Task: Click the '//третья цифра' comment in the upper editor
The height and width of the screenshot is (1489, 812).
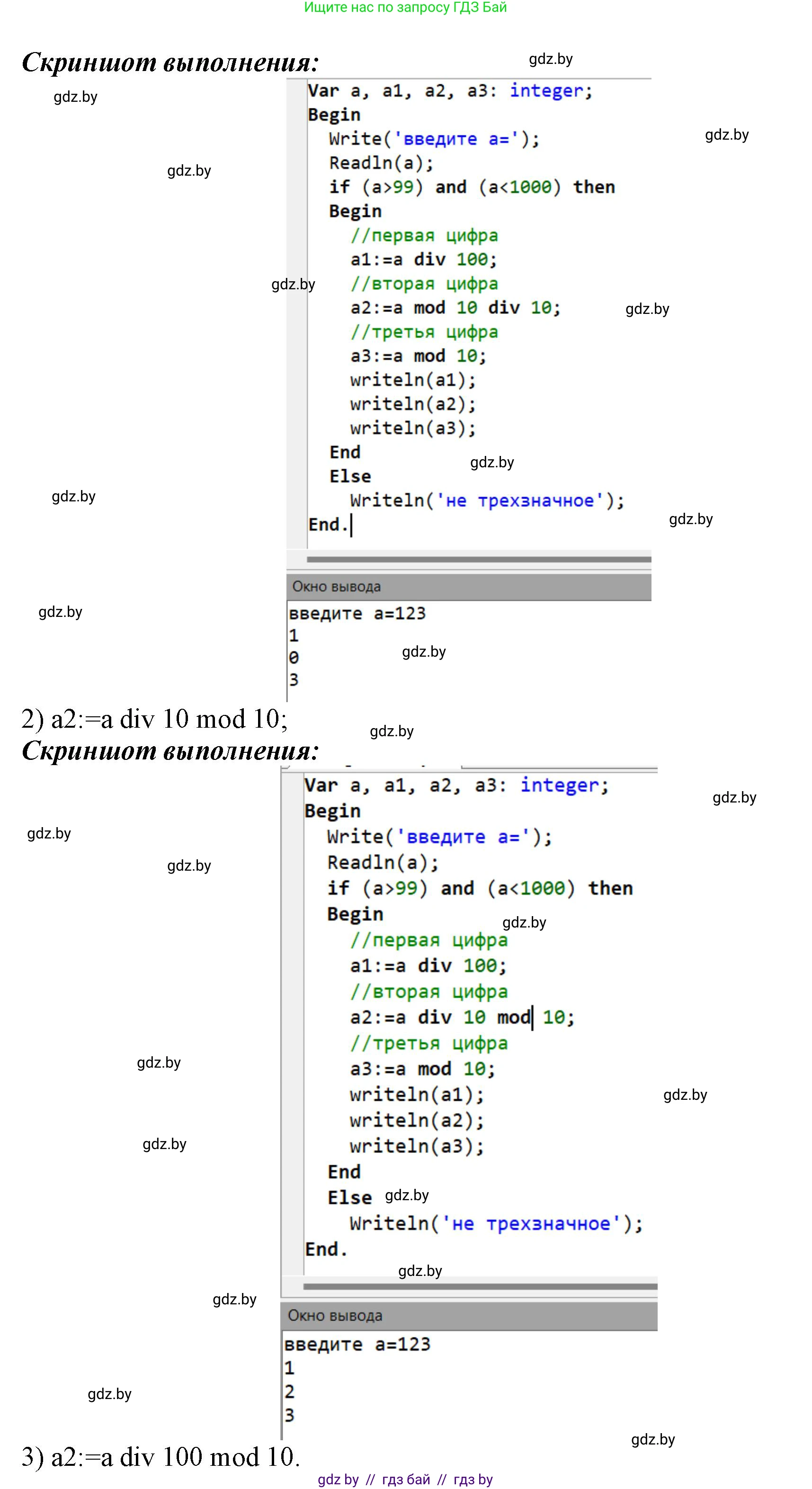Action: pos(424,332)
